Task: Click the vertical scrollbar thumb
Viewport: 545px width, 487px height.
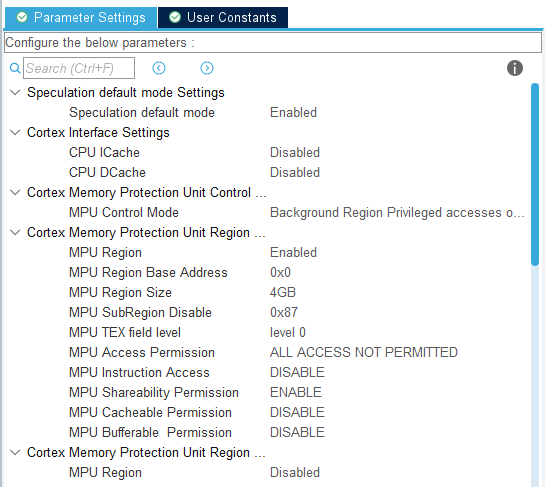Action: click(535, 174)
